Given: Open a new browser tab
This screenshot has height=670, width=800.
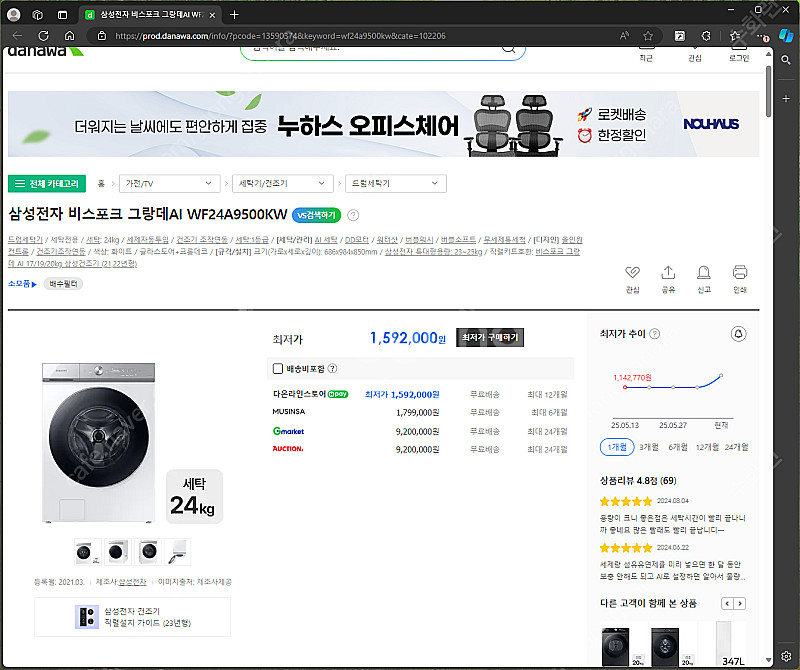Looking at the screenshot, I should tap(234, 15).
